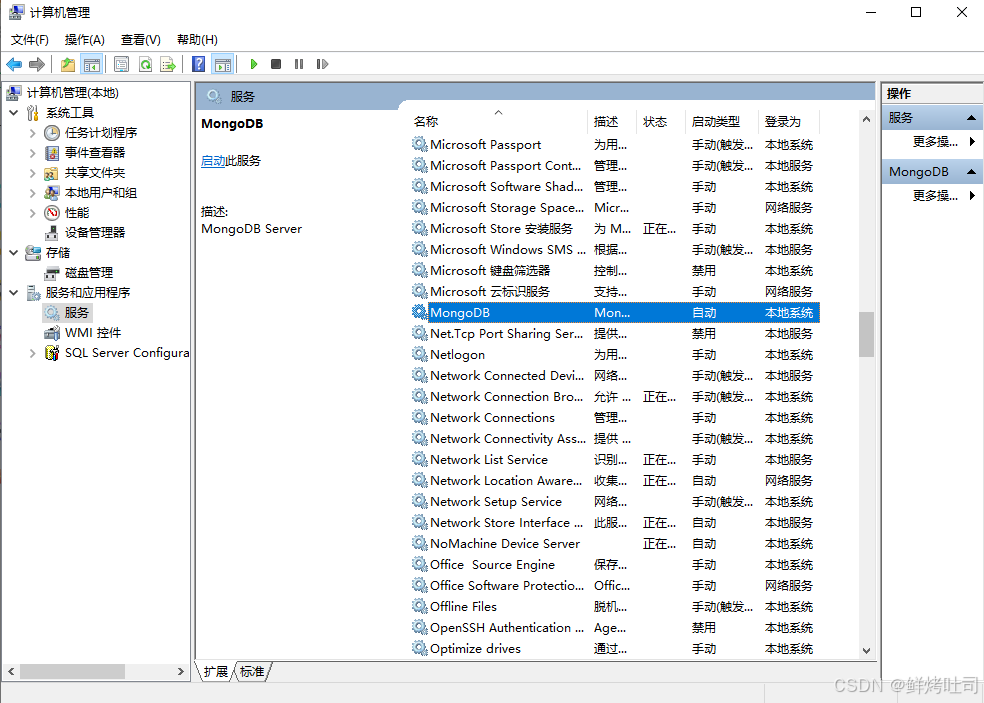The height and width of the screenshot is (703, 984).
Task: Click the services list vertical scrollbar thumb
Action: point(867,334)
